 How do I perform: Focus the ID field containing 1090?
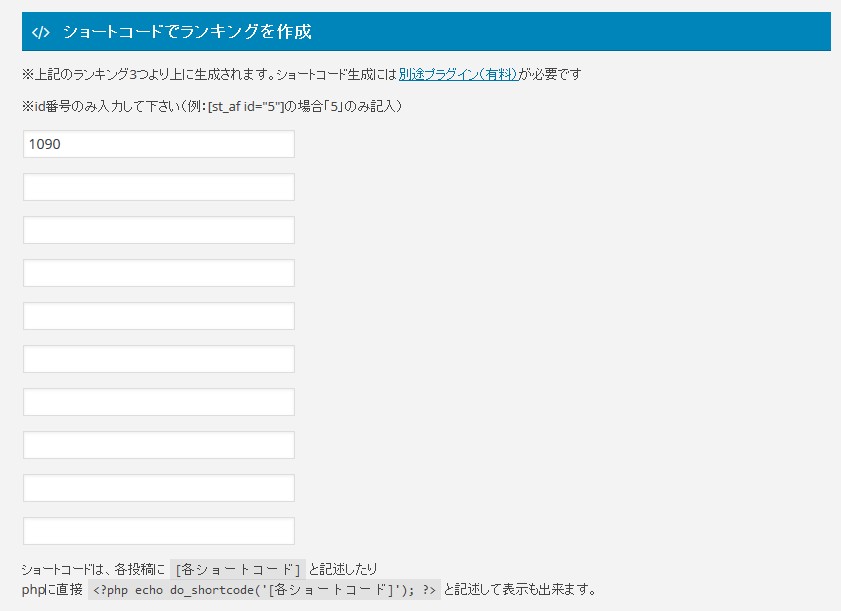point(159,144)
